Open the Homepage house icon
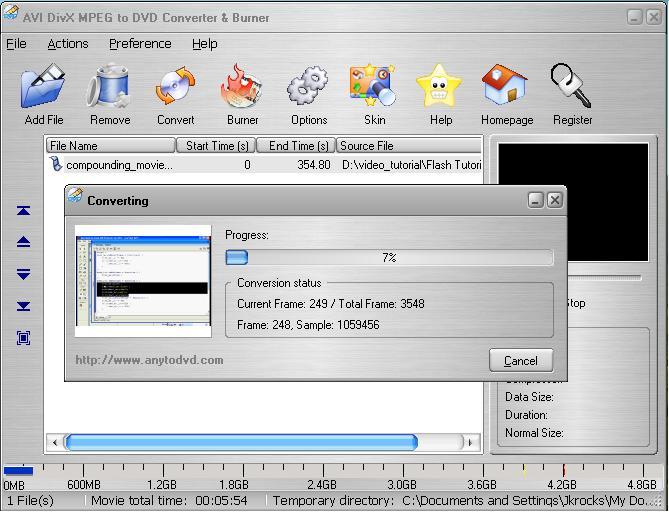669x512 pixels. coord(505,85)
